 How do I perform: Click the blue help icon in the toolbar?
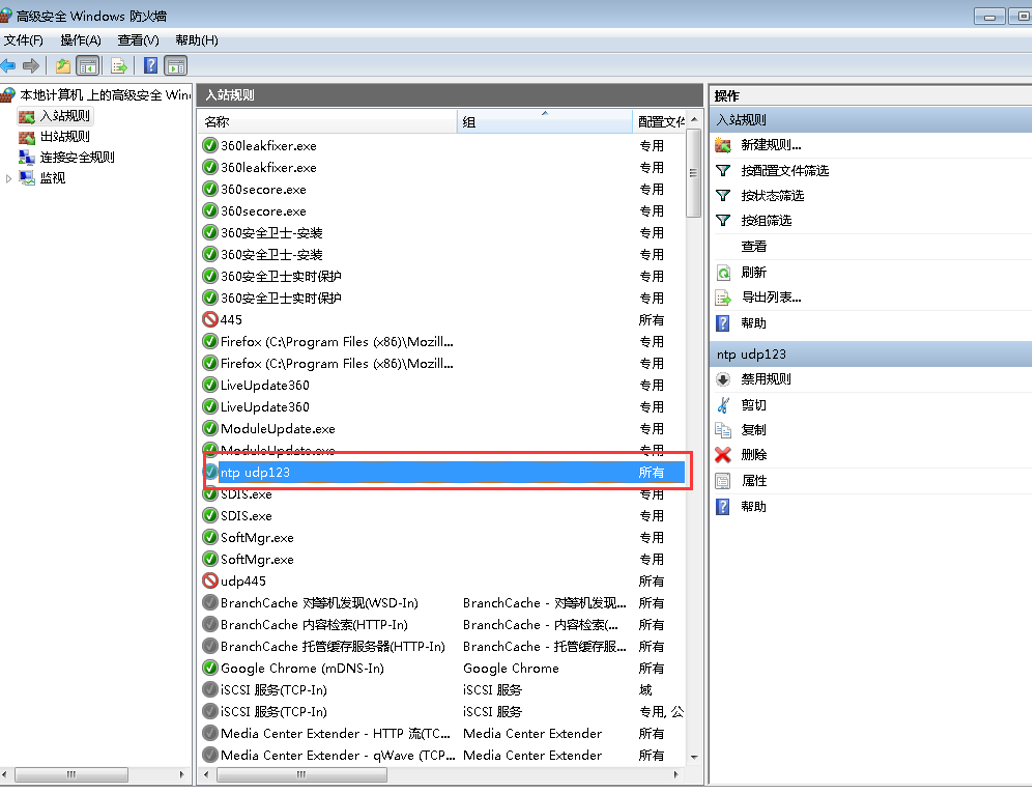coord(150,66)
